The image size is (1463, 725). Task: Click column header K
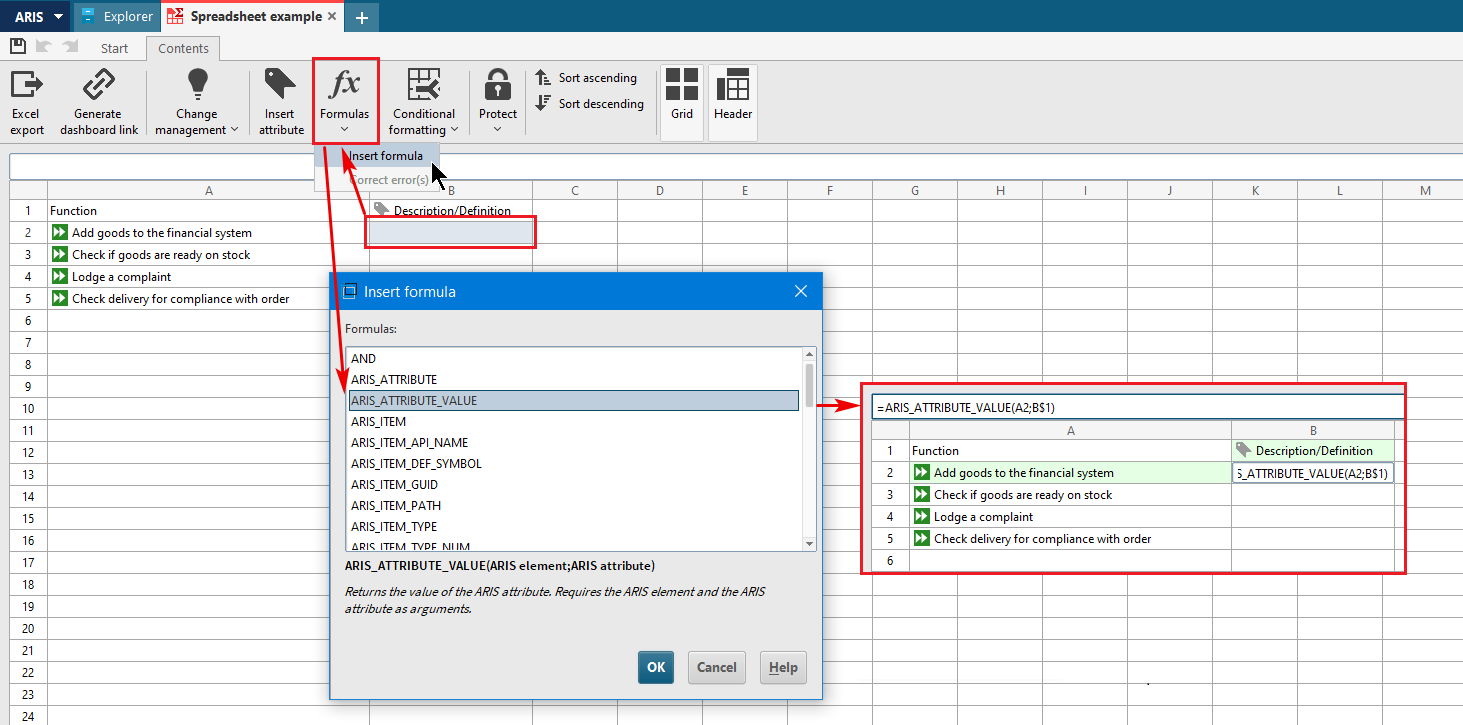(x=1255, y=190)
